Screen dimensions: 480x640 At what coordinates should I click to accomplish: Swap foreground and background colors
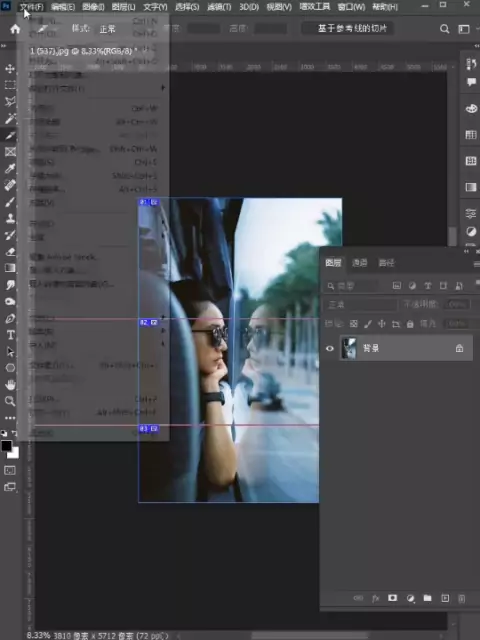[x=15, y=433]
